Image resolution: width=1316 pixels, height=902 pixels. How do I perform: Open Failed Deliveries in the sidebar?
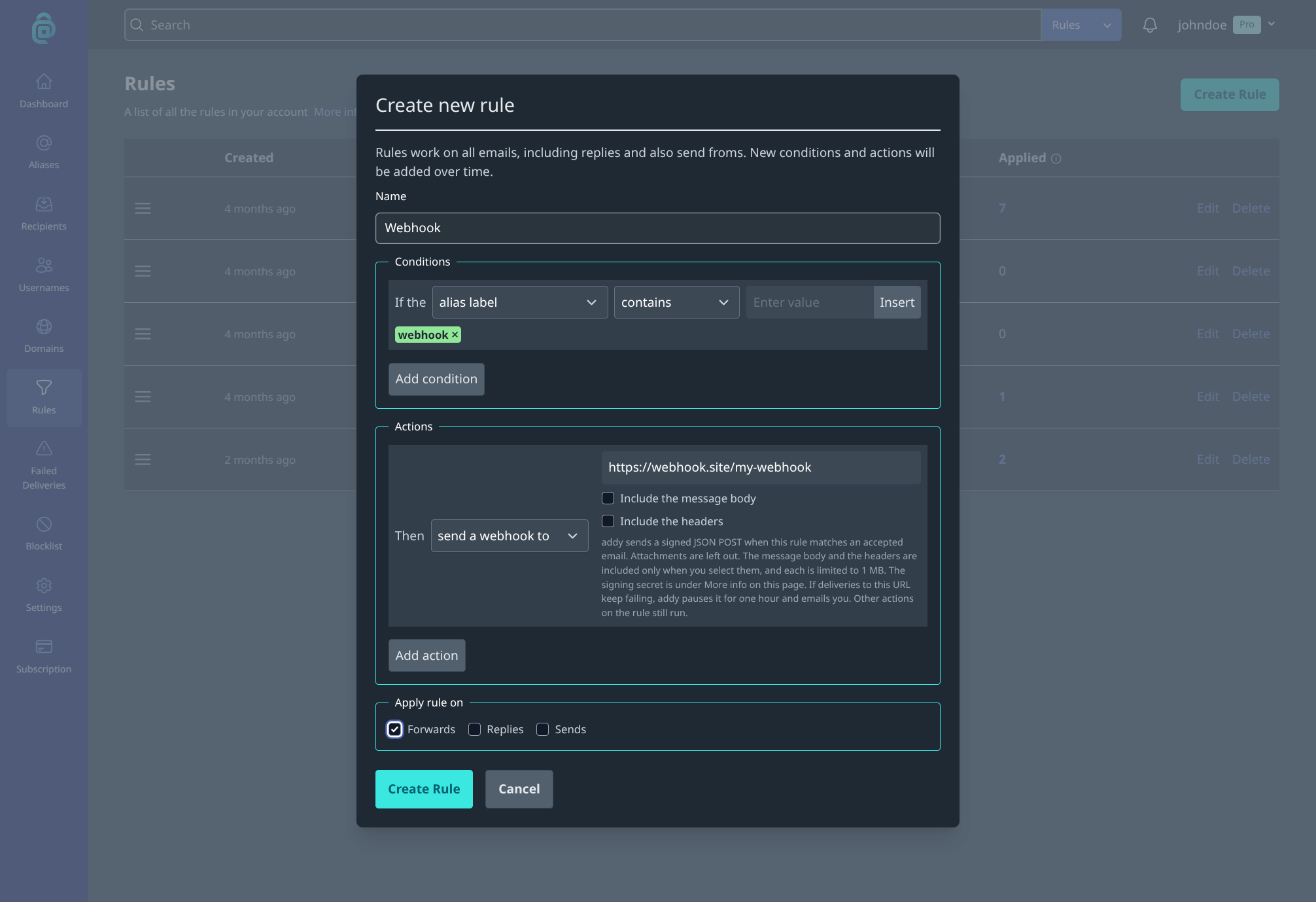[44, 466]
